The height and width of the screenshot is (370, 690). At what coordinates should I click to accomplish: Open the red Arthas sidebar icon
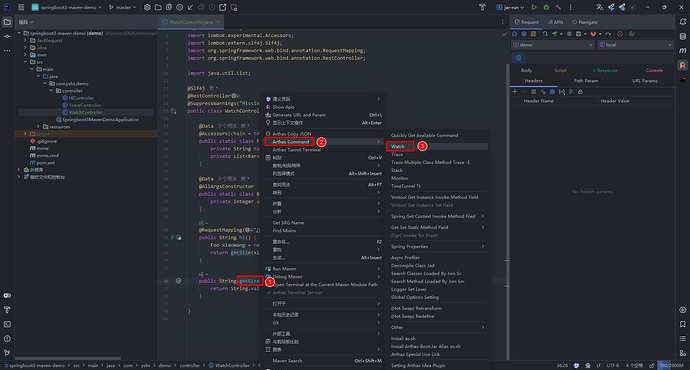(x=683, y=80)
